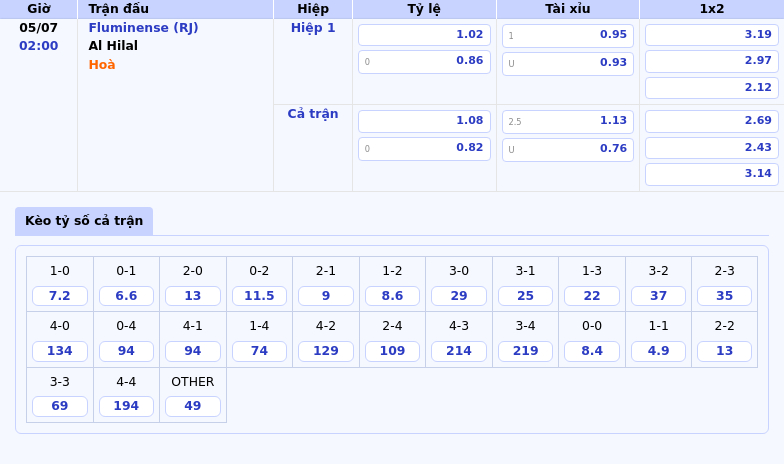Pick Hiệp 1 under odds 0.93
This screenshot has width=784, height=464.
(568, 64)
